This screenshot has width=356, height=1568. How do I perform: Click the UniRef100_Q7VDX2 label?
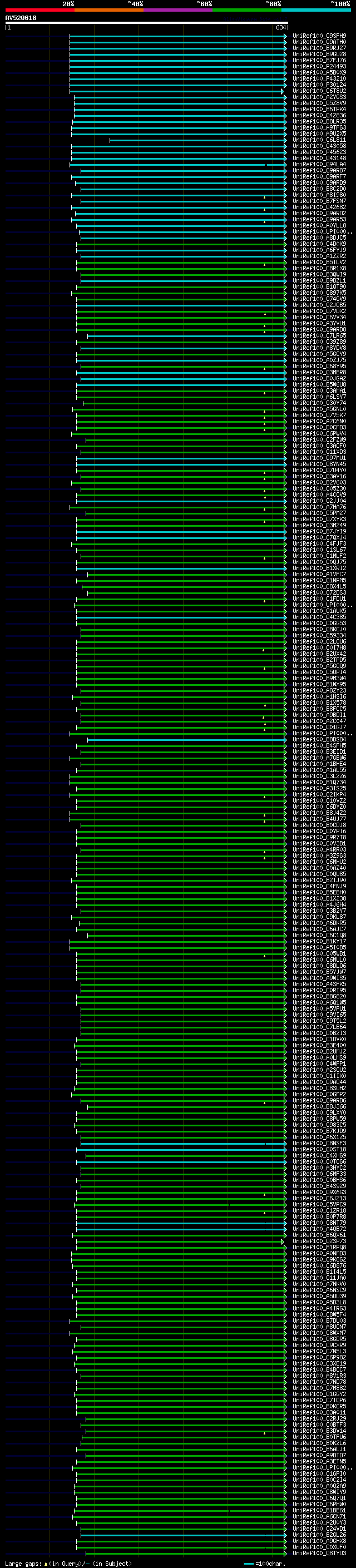coord(319,311)
